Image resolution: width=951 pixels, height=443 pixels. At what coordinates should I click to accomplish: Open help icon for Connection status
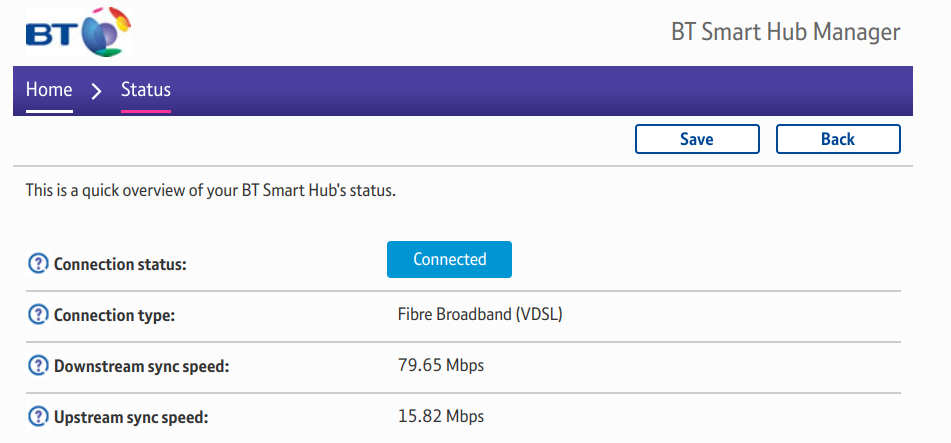pyautogui.click(x=37, y=264)
